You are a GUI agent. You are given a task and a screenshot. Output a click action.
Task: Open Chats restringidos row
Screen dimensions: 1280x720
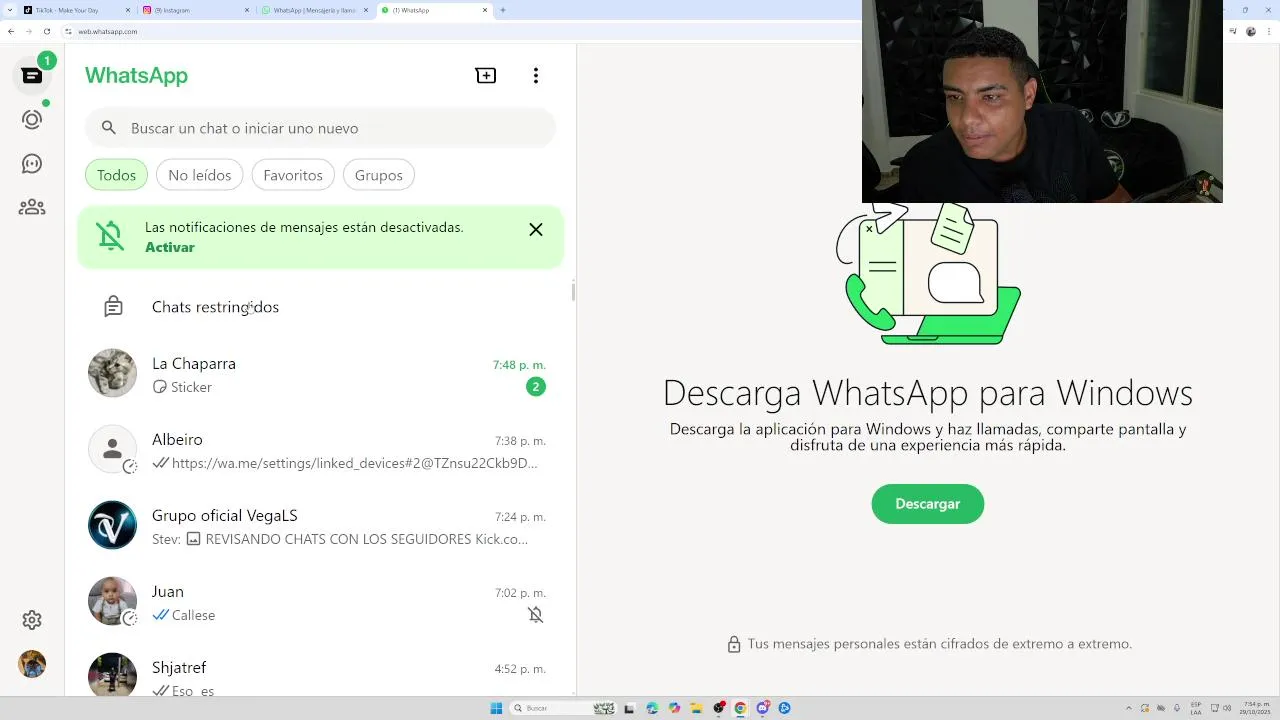[x=320, y=307]
